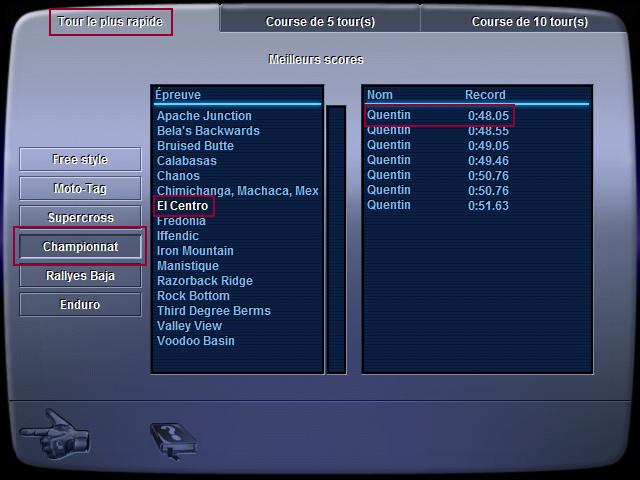The width and height of the screenshot is (640, 480).
Task: Select the Course de 10 tour(s) tab
Action: (x=529, y=21)
